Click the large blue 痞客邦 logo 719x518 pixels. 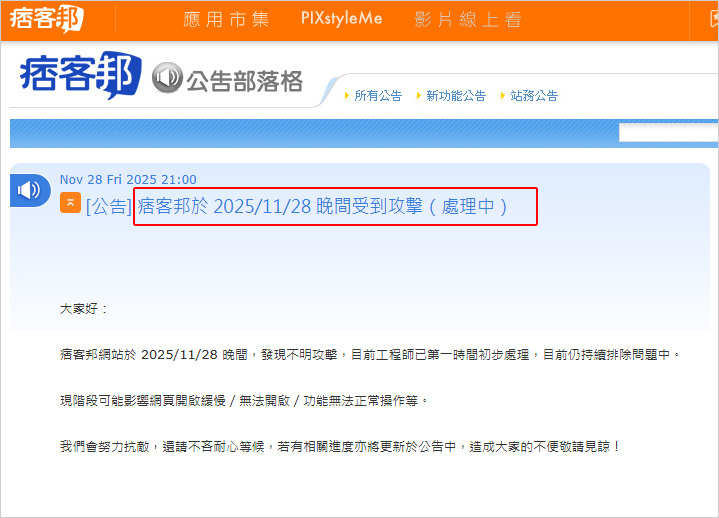click(x=80, y=75)
